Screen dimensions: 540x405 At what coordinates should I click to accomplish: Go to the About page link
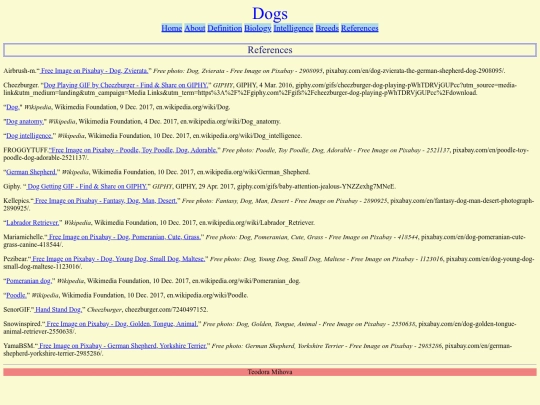195,28
